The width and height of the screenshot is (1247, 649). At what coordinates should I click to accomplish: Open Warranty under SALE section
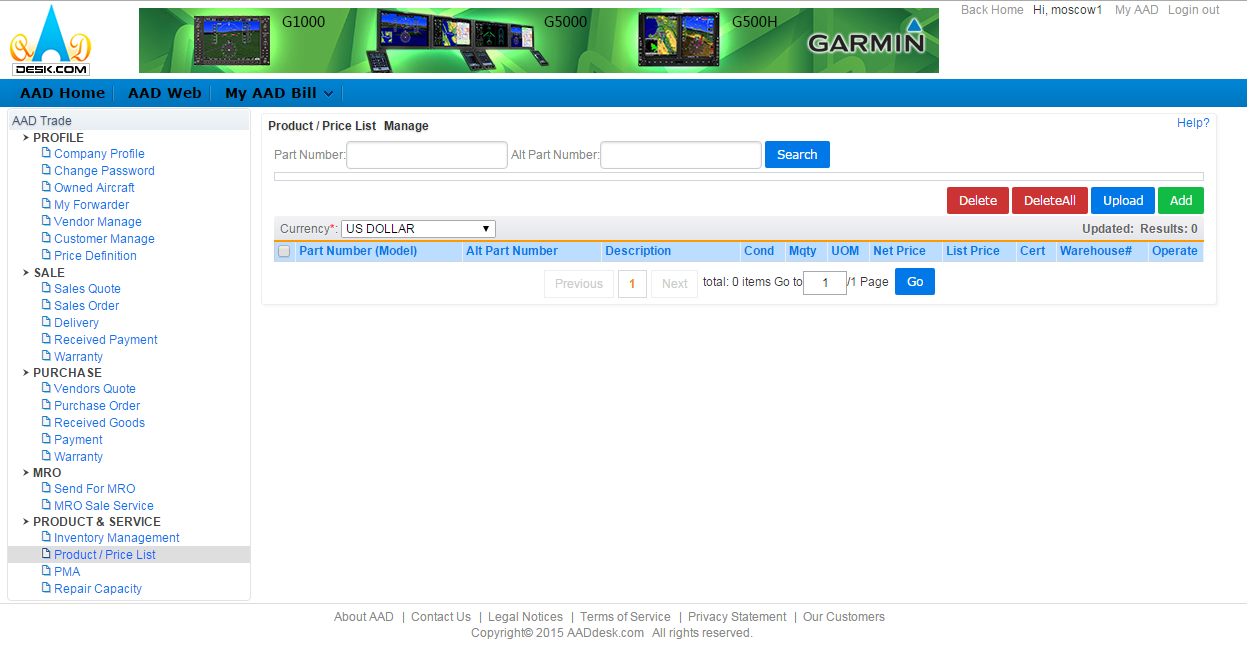(x=78, y=357)
